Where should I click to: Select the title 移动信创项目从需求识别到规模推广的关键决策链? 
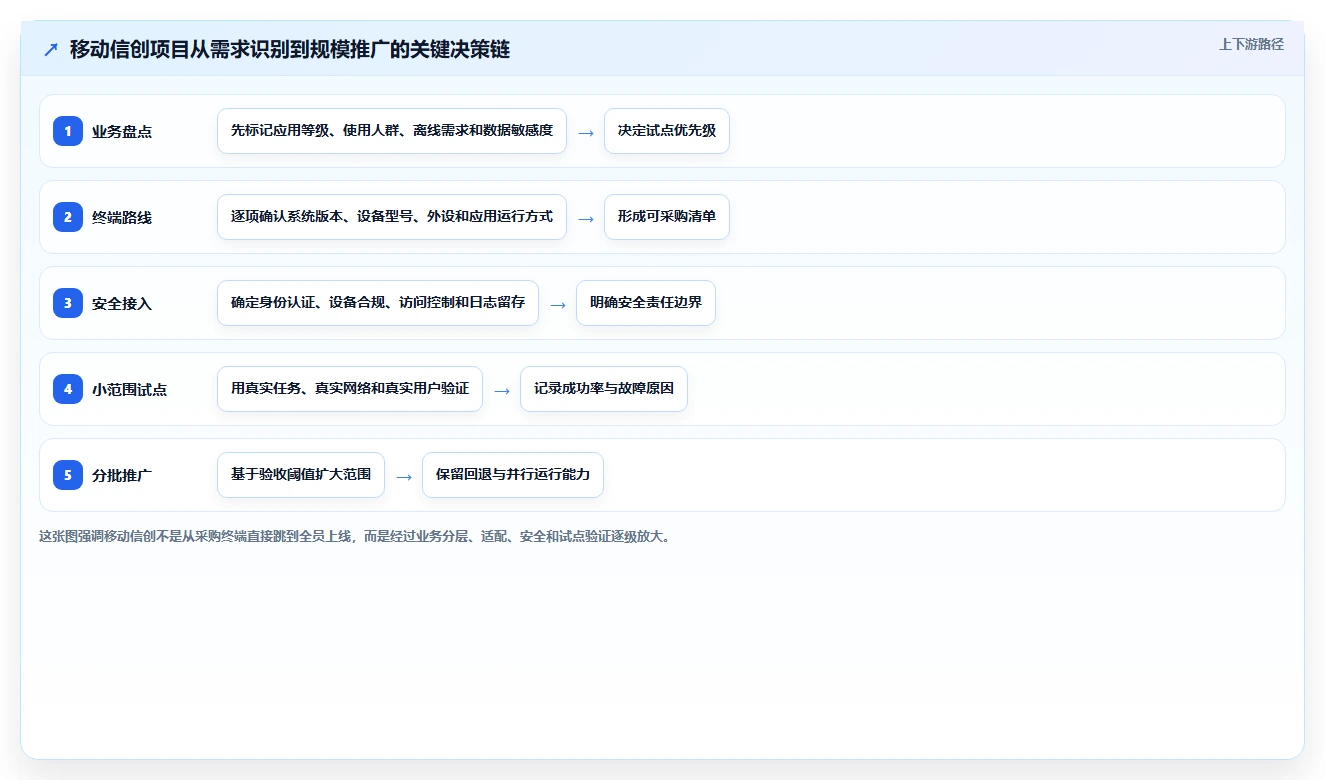click(x=290, y=49)
